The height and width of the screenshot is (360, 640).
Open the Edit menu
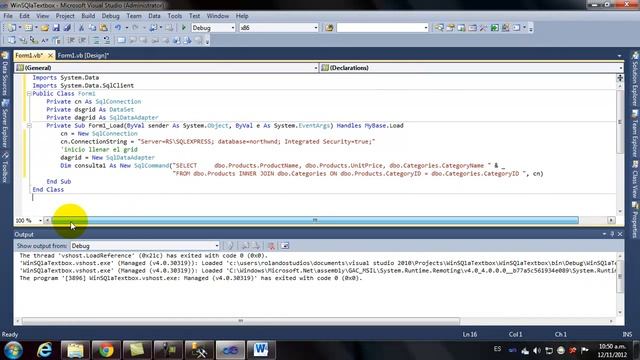[24, 16]
